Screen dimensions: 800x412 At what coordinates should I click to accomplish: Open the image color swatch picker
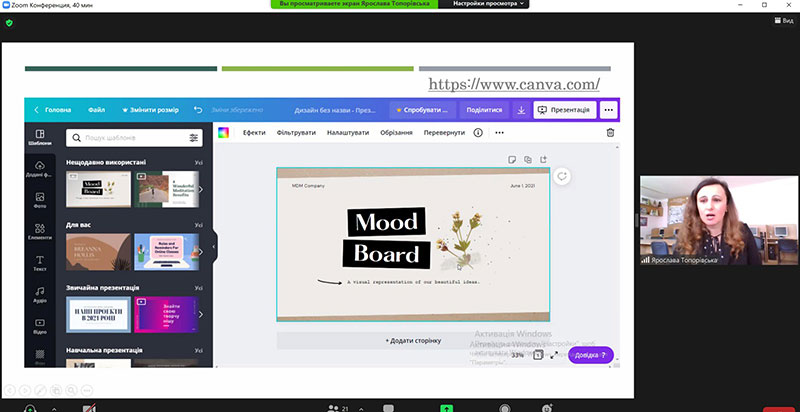point(223,133)
